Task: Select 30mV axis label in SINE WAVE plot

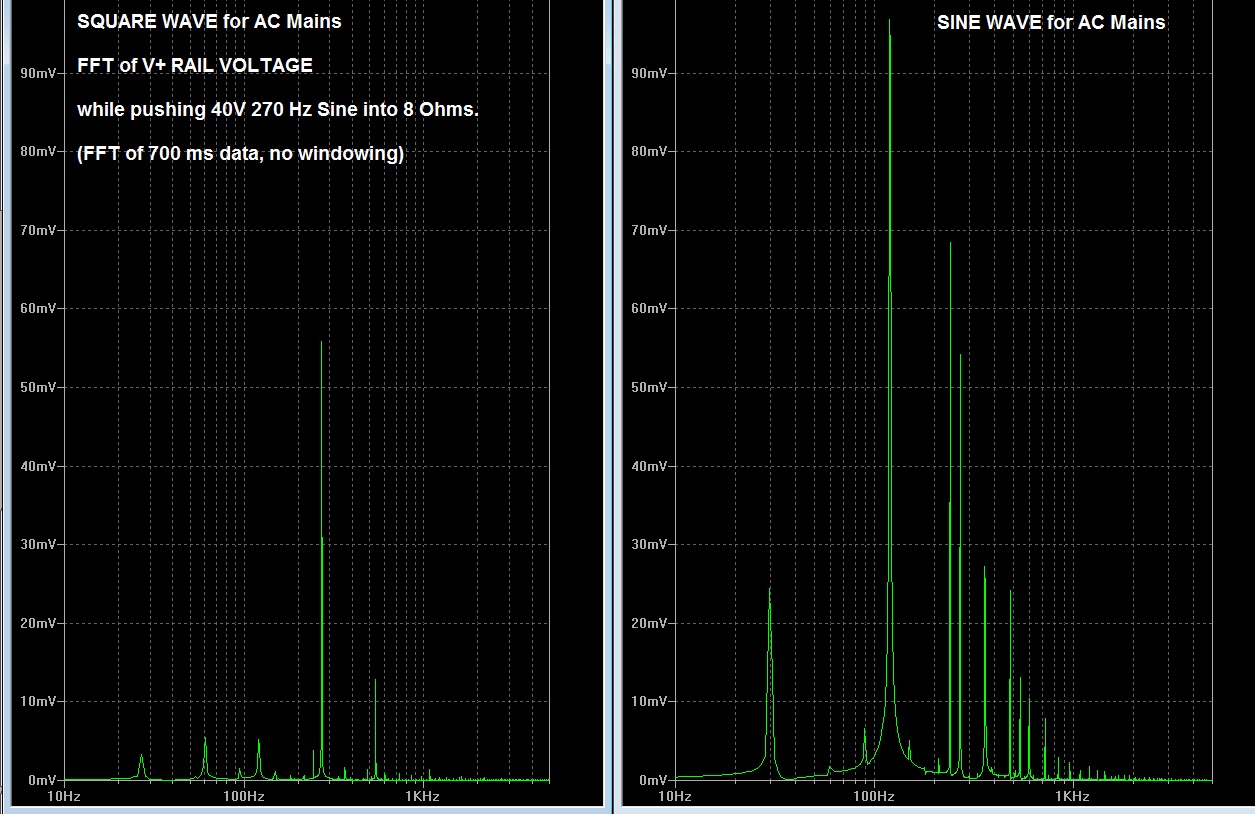Action: 651,544
